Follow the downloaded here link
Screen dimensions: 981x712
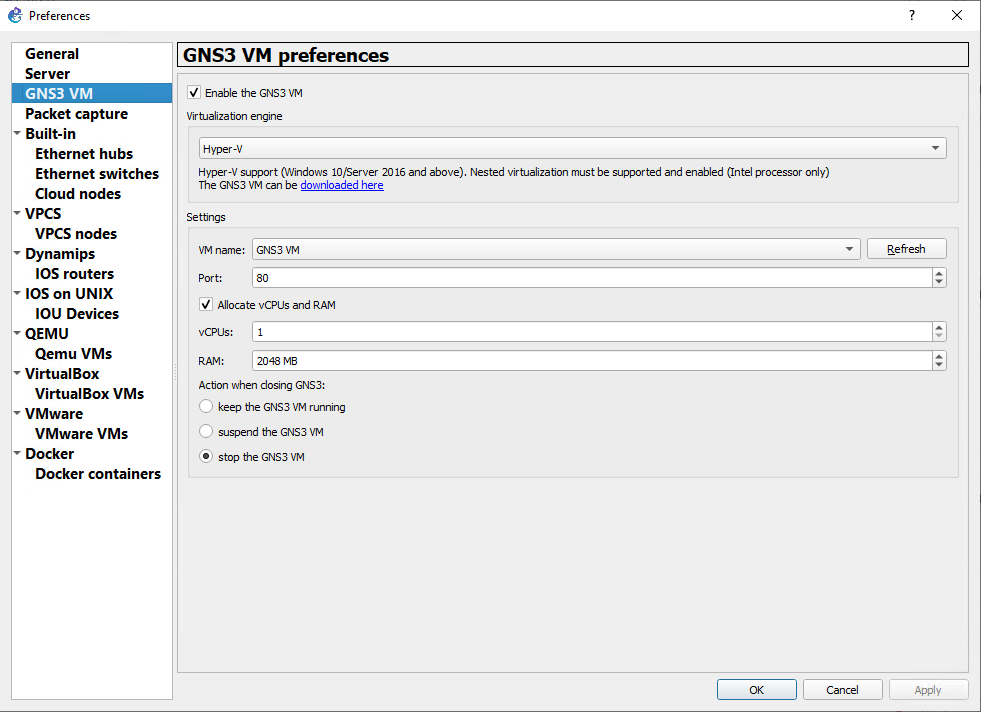point(342,185)
